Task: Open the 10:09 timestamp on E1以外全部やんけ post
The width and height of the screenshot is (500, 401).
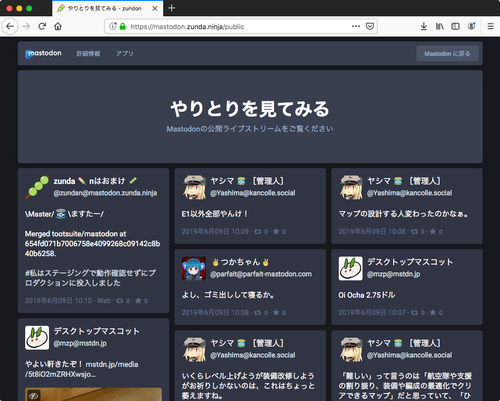Action: 215,231
